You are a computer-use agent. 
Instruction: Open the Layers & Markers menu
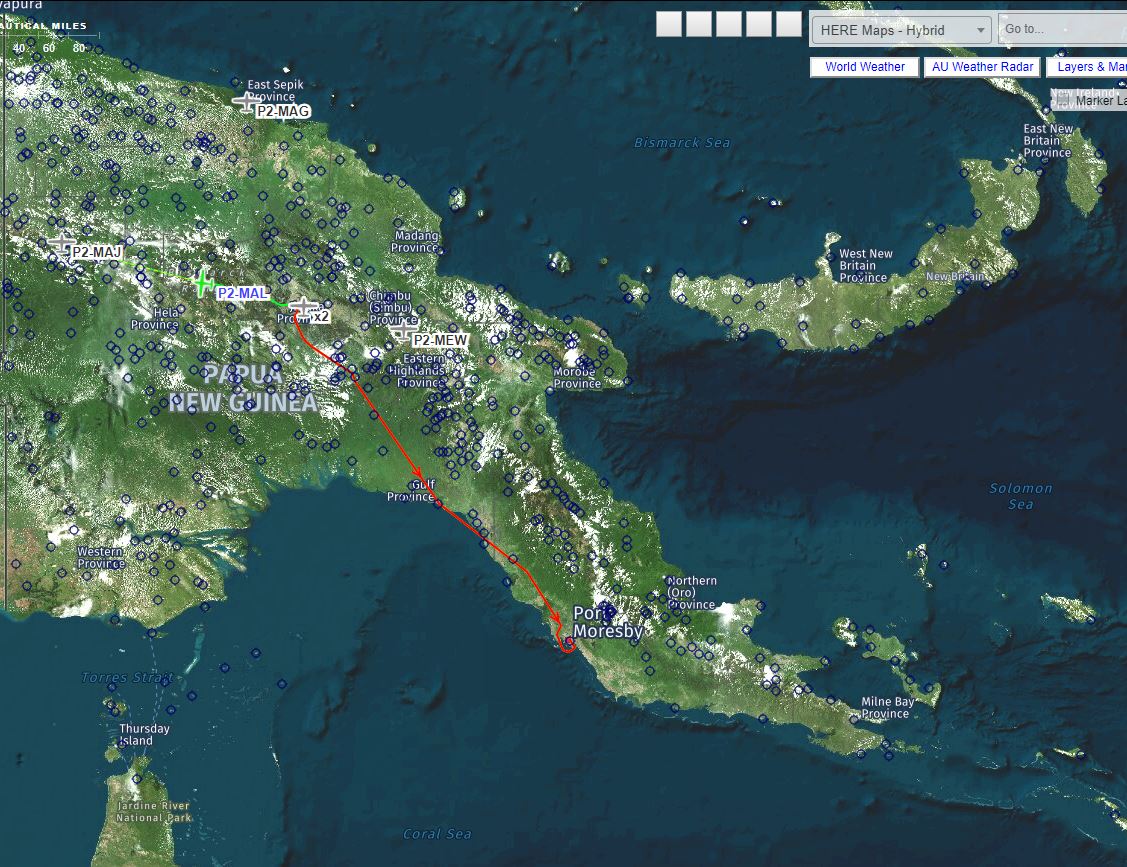coord(1088,67)
